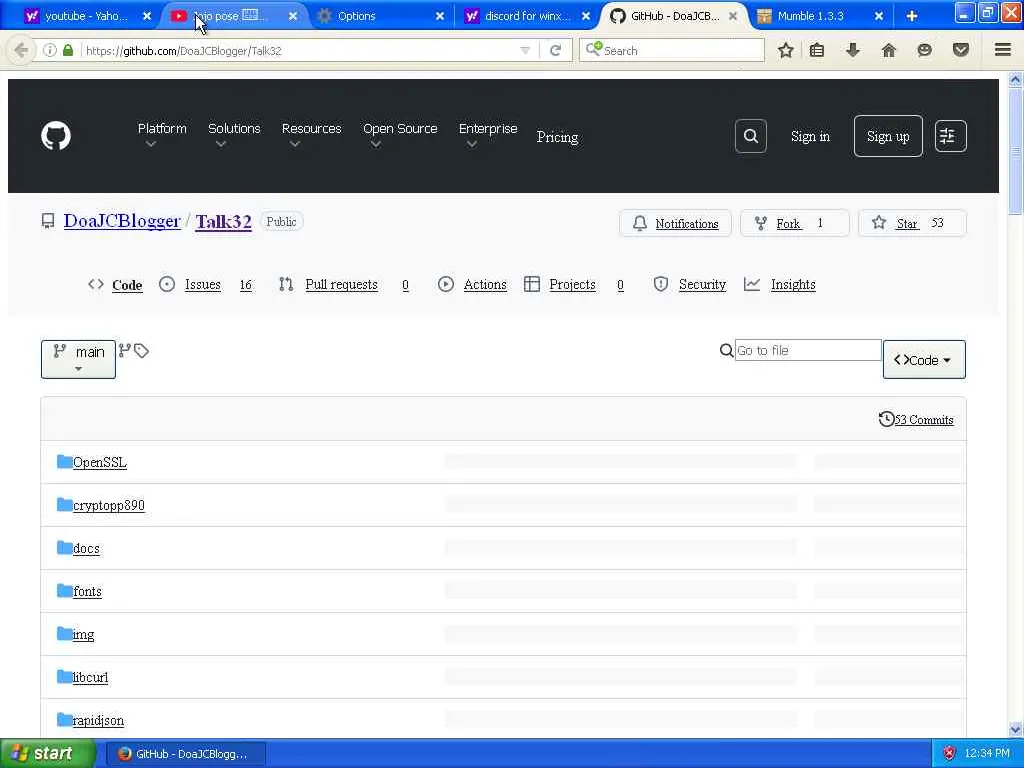Expand the Solutions menu
The image size is (1024, 768).
click(x=234, y=135)
